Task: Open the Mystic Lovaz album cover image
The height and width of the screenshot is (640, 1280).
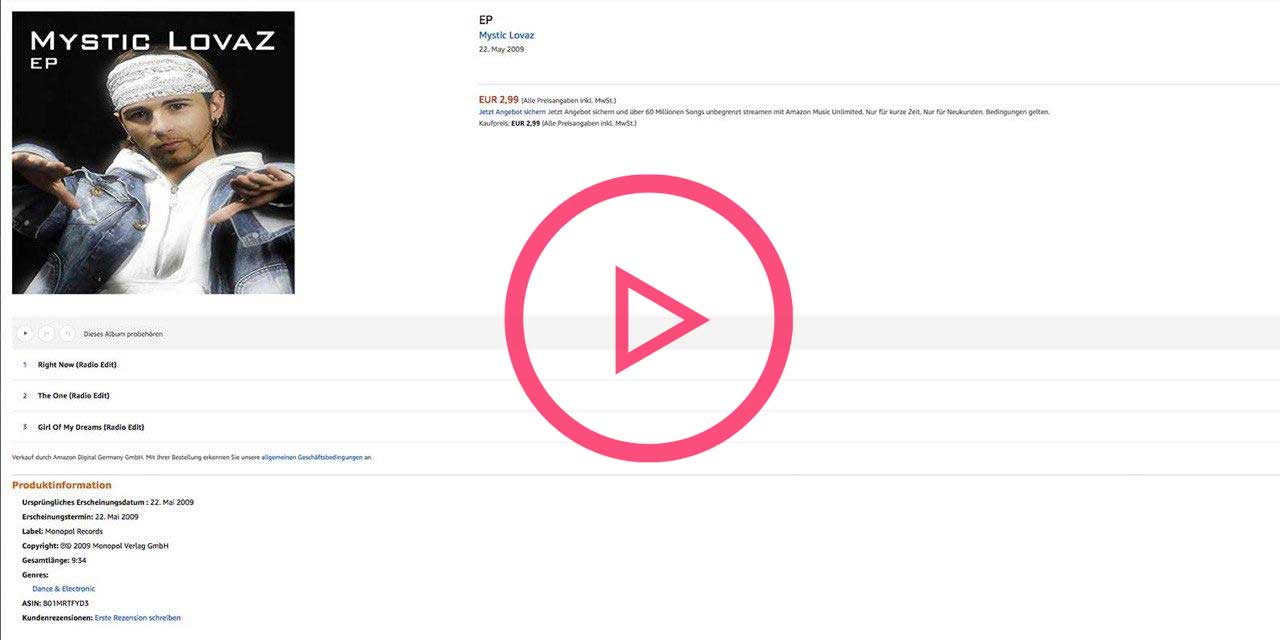Action: coord(153,152)
